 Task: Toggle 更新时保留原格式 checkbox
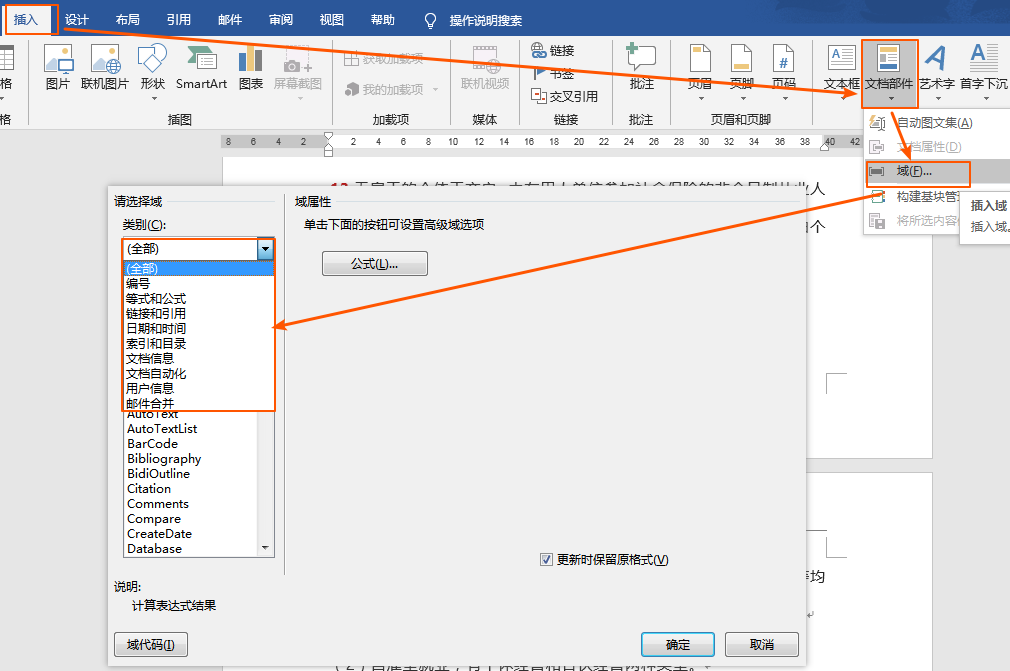coord(546,560)
